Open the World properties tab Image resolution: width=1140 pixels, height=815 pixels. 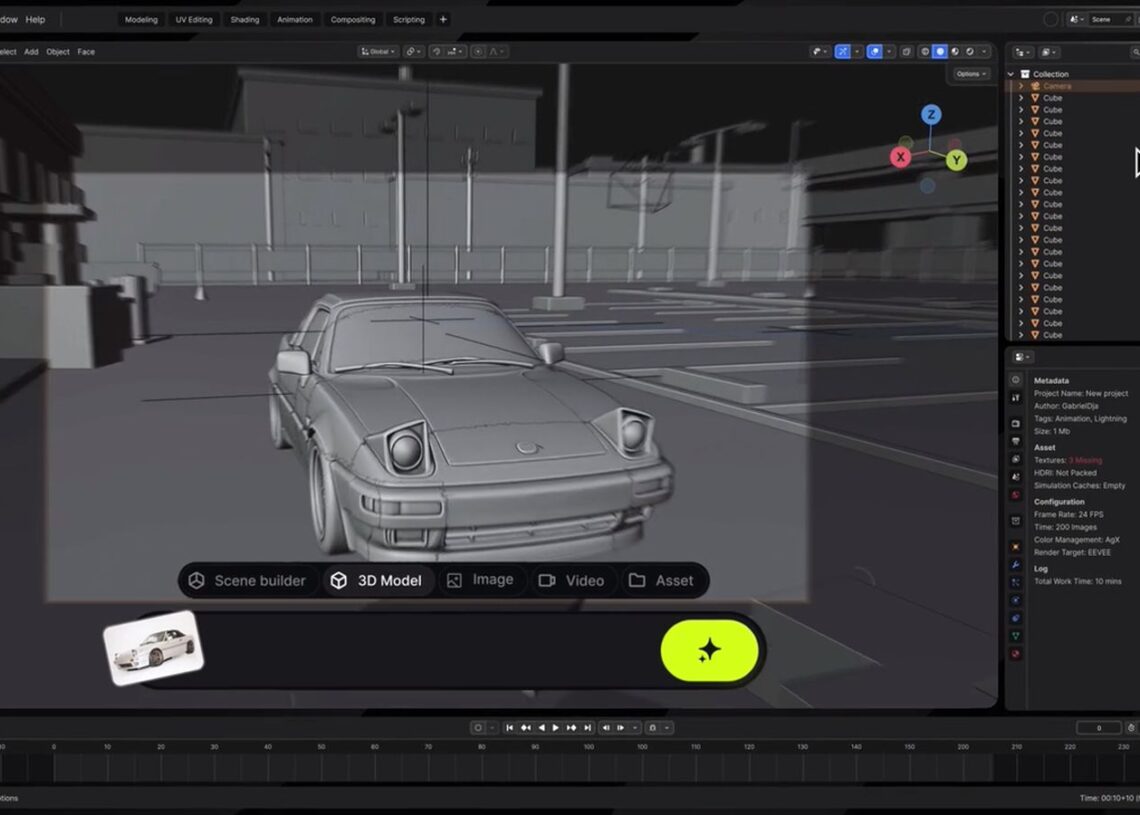[x=1016, y=495]
